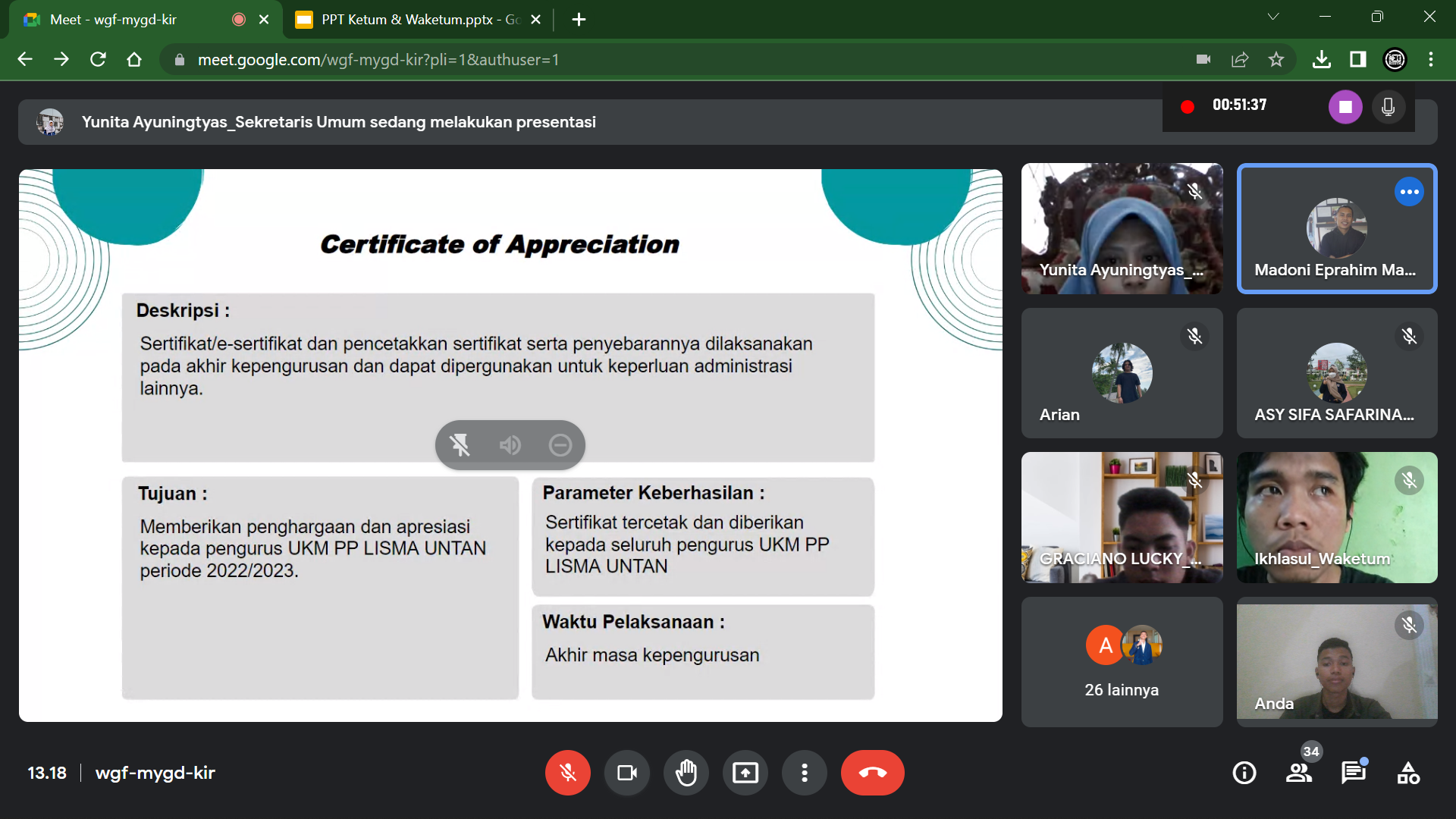Open the chat panel
1456x819 pixels.
click(1354, 773)
